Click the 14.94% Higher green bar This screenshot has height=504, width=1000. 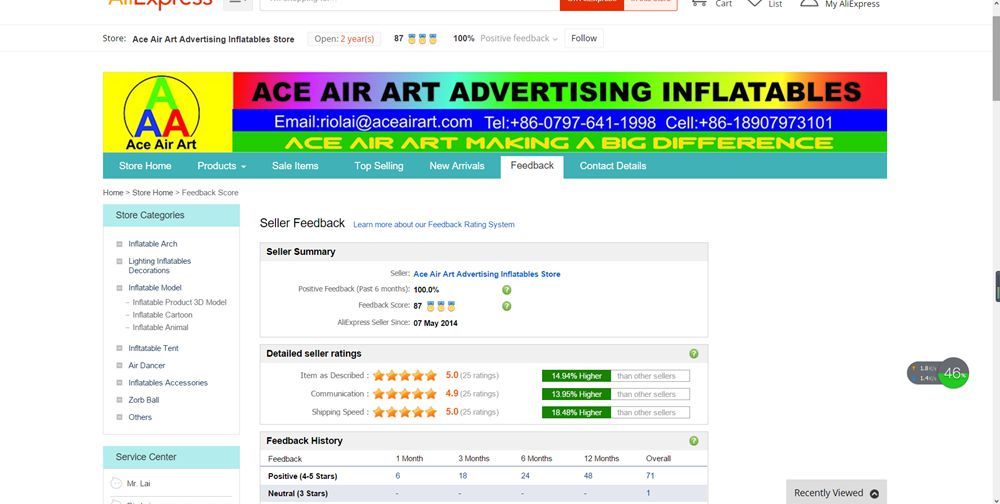577,376
